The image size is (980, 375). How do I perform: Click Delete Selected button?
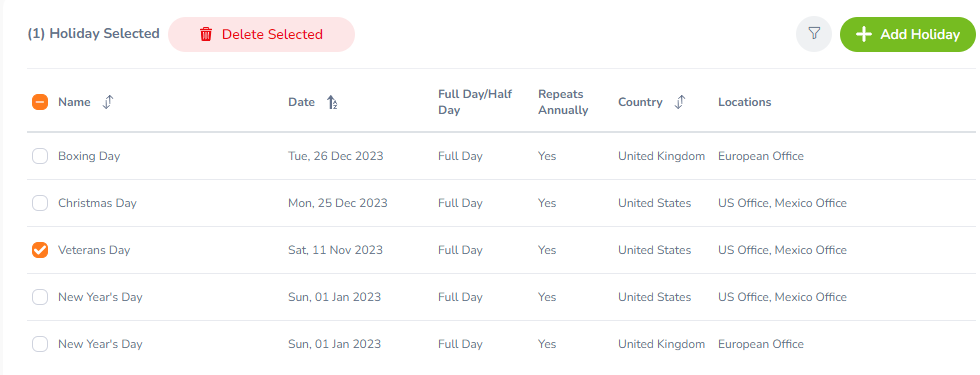pyautogui.click(x=261, y=34)
